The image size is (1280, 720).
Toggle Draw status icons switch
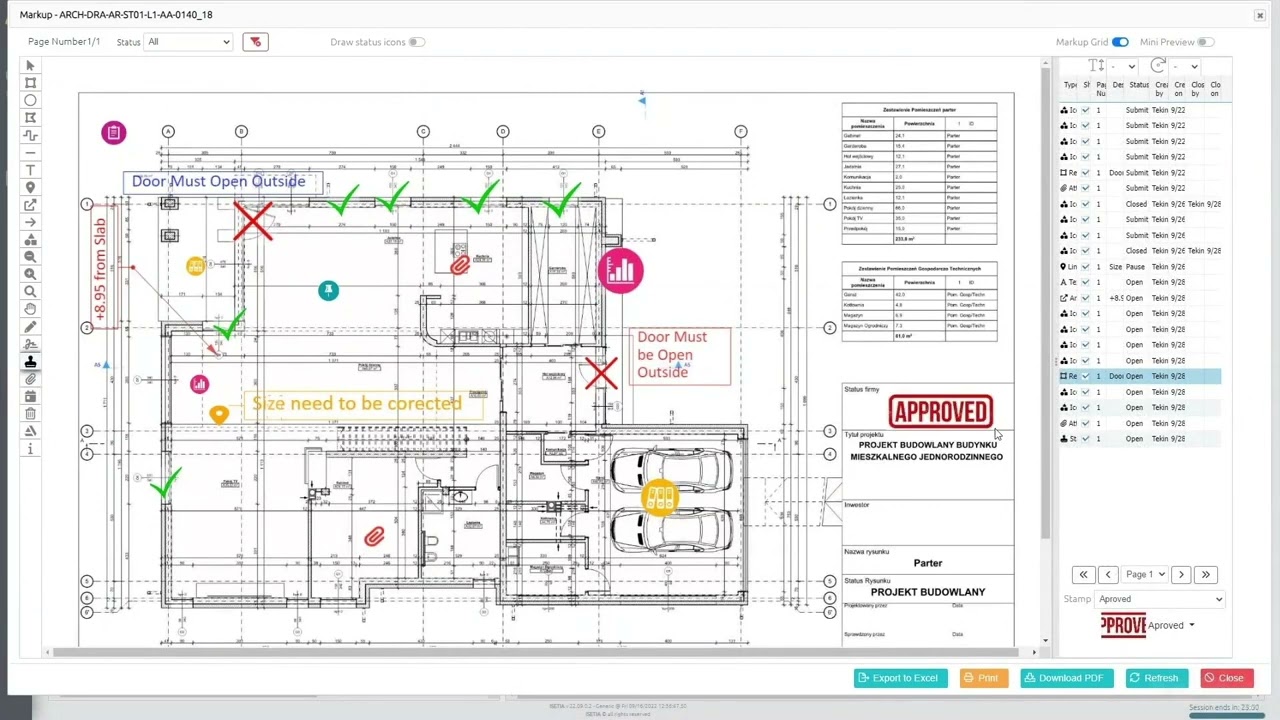(416, 42)
